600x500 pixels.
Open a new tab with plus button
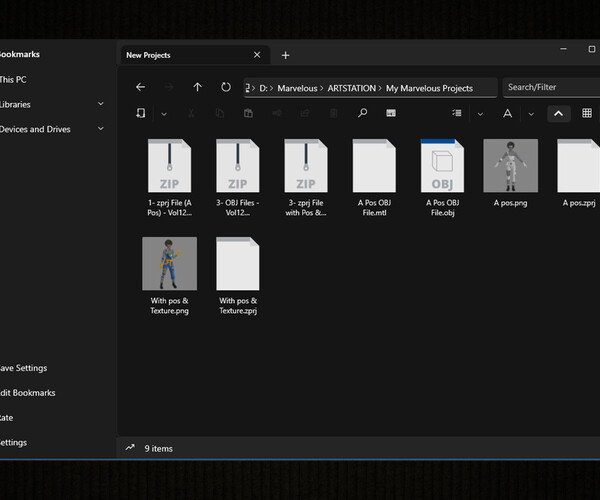click(285, 55)
